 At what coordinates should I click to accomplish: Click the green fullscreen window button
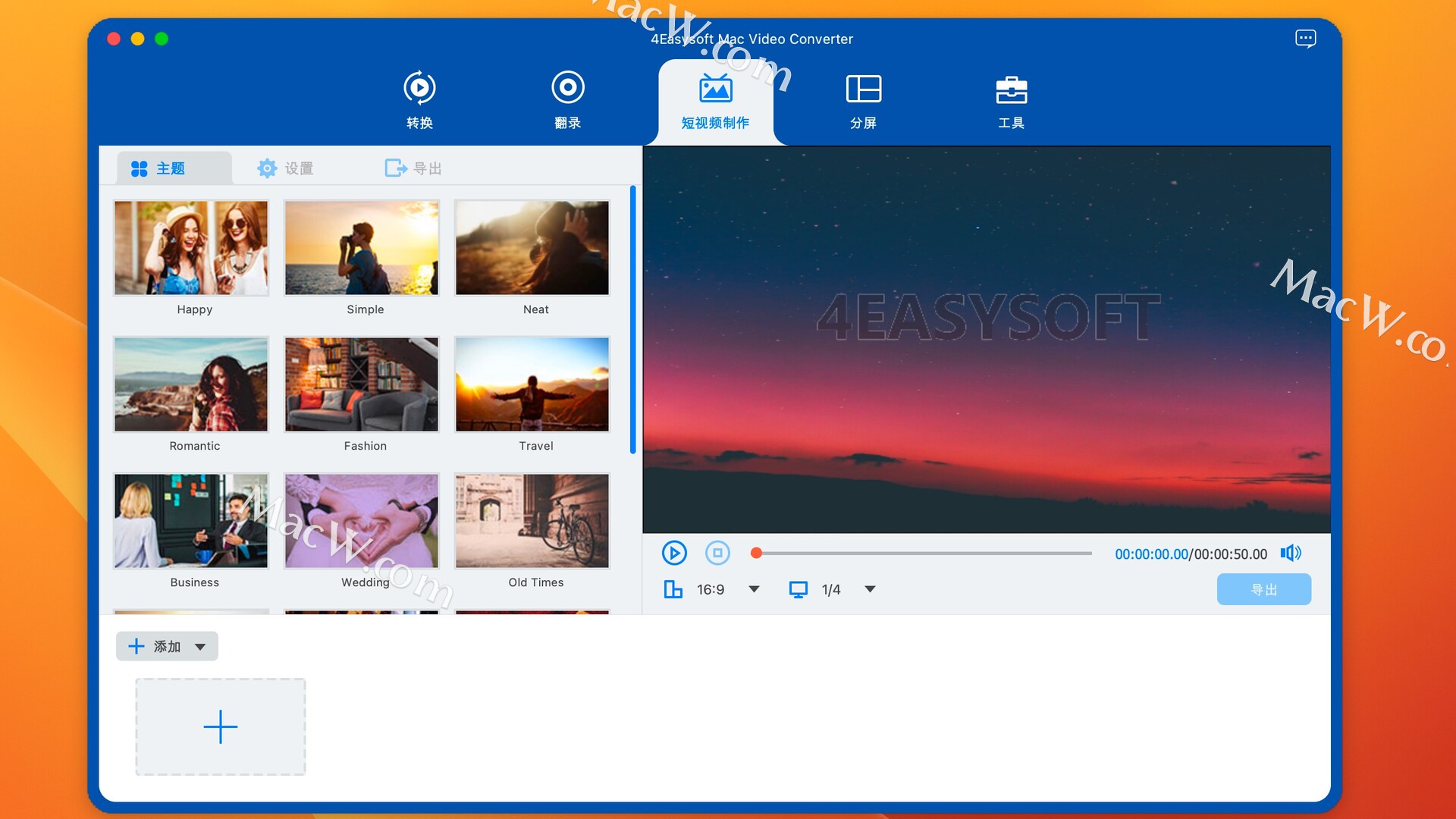[162, 39]
